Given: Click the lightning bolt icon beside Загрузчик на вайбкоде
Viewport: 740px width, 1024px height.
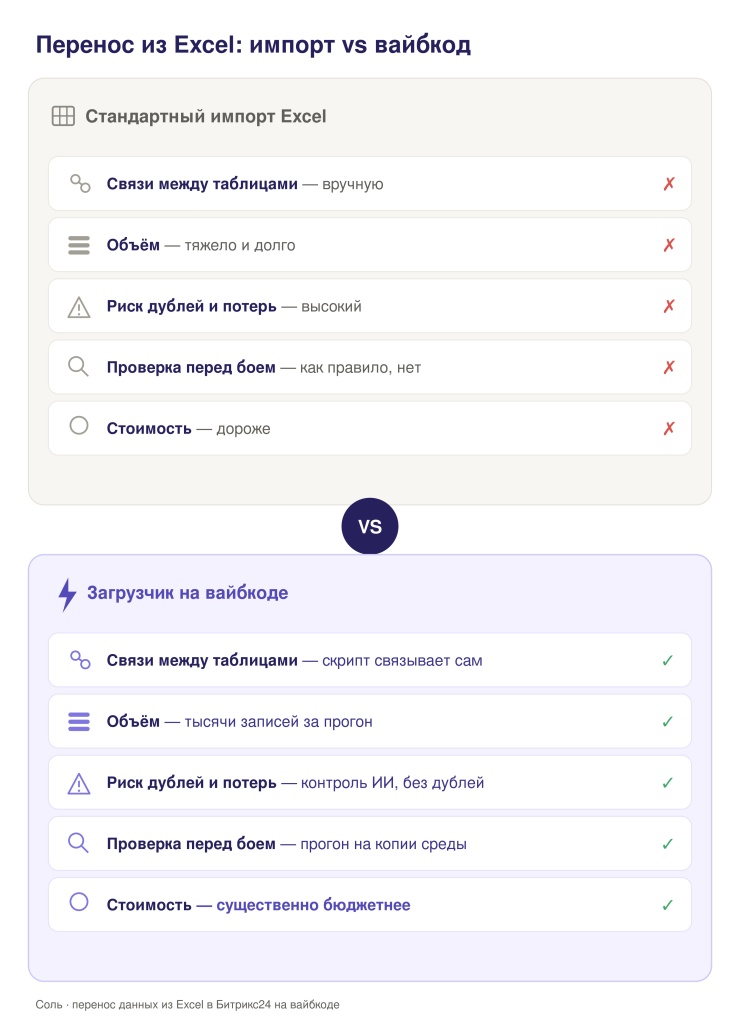Looking at the screenshot, I should (67, 594).
